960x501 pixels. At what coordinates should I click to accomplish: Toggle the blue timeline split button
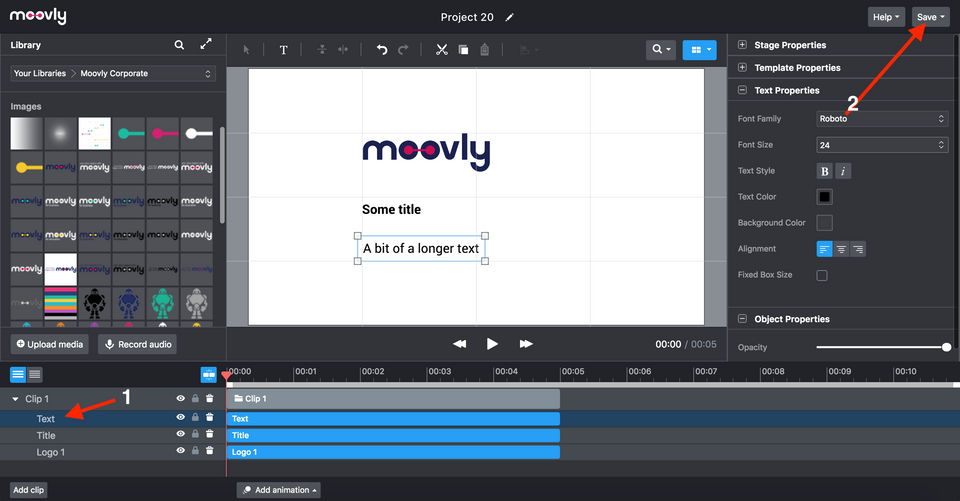point(209,375)
